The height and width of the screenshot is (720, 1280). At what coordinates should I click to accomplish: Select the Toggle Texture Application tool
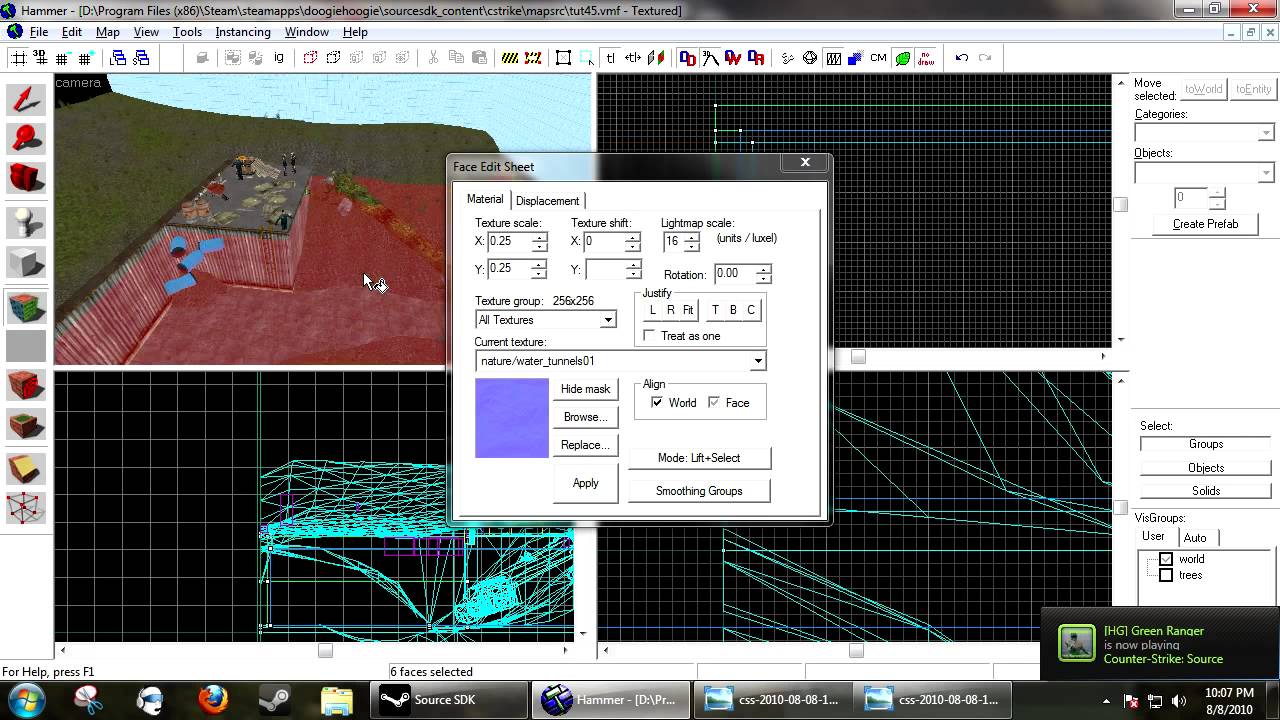[x=26, y=307]
